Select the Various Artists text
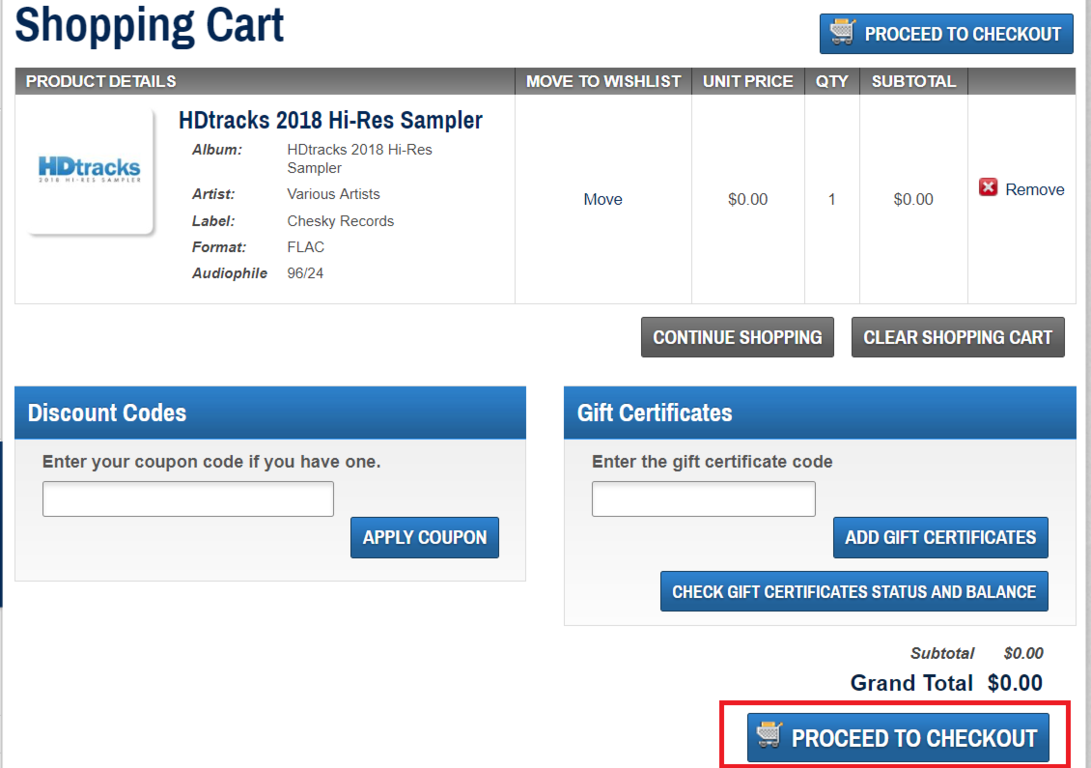The image size is (1091, 768). [x=333, y=194]
